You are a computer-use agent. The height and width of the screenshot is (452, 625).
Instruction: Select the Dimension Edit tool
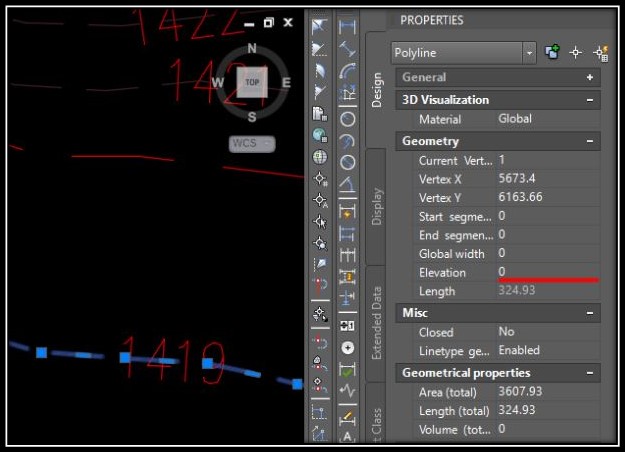tap(347, 417)
